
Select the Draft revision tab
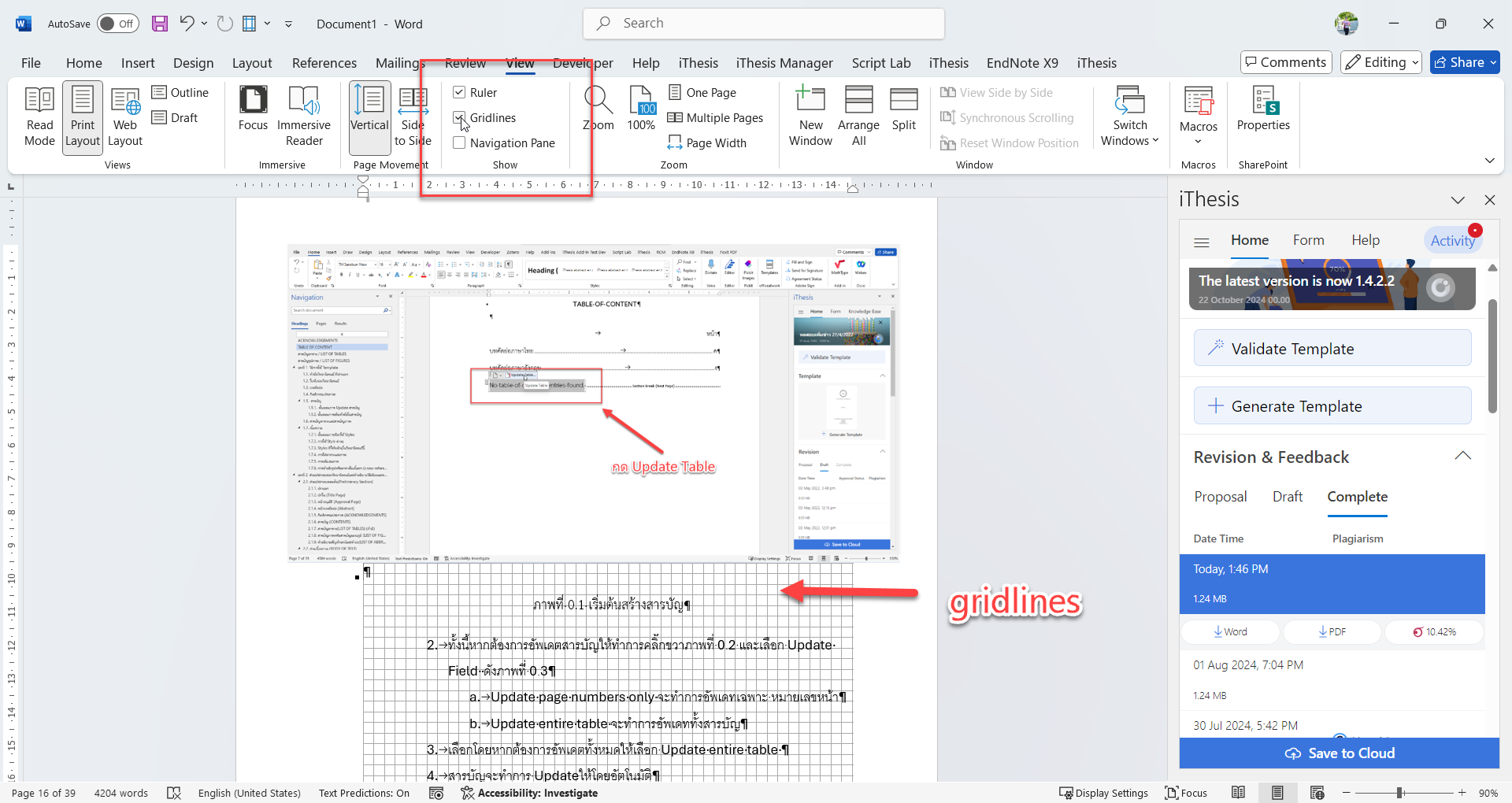(1288, 497)
